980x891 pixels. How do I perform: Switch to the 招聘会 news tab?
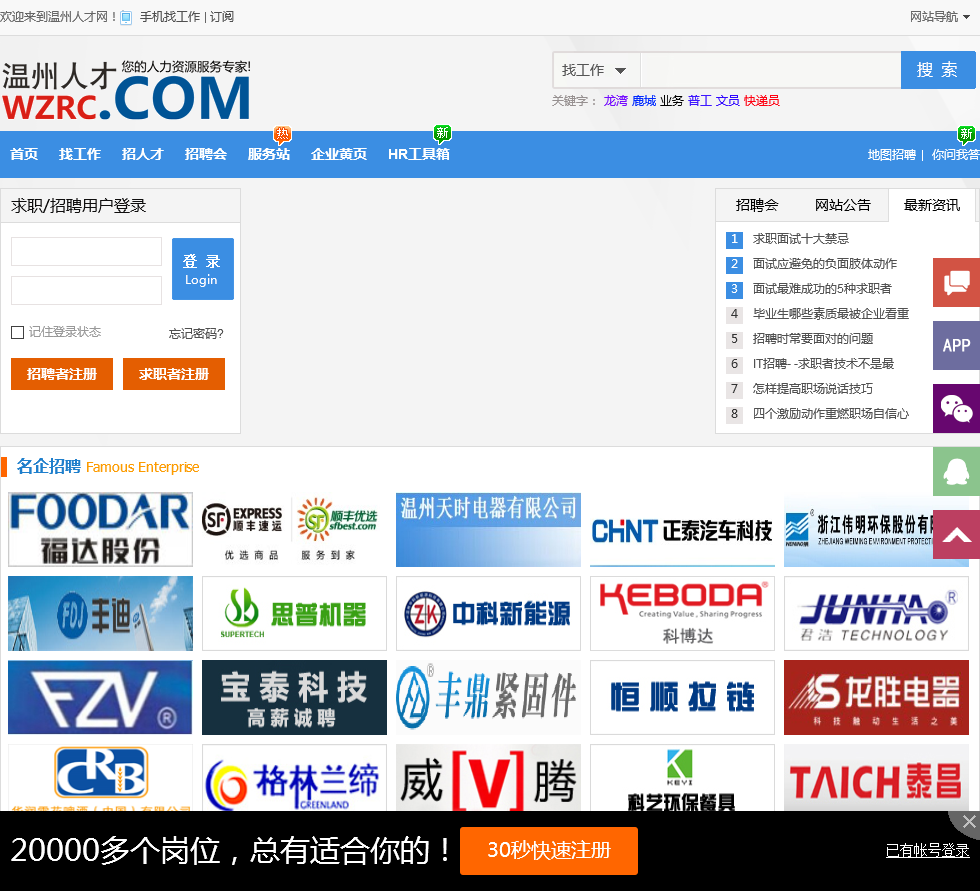pos(757,205)
